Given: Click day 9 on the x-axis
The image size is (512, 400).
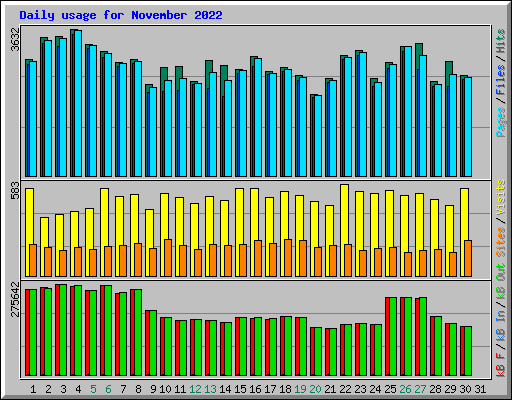Looking at the screenshot, I should tap(153, 389).
